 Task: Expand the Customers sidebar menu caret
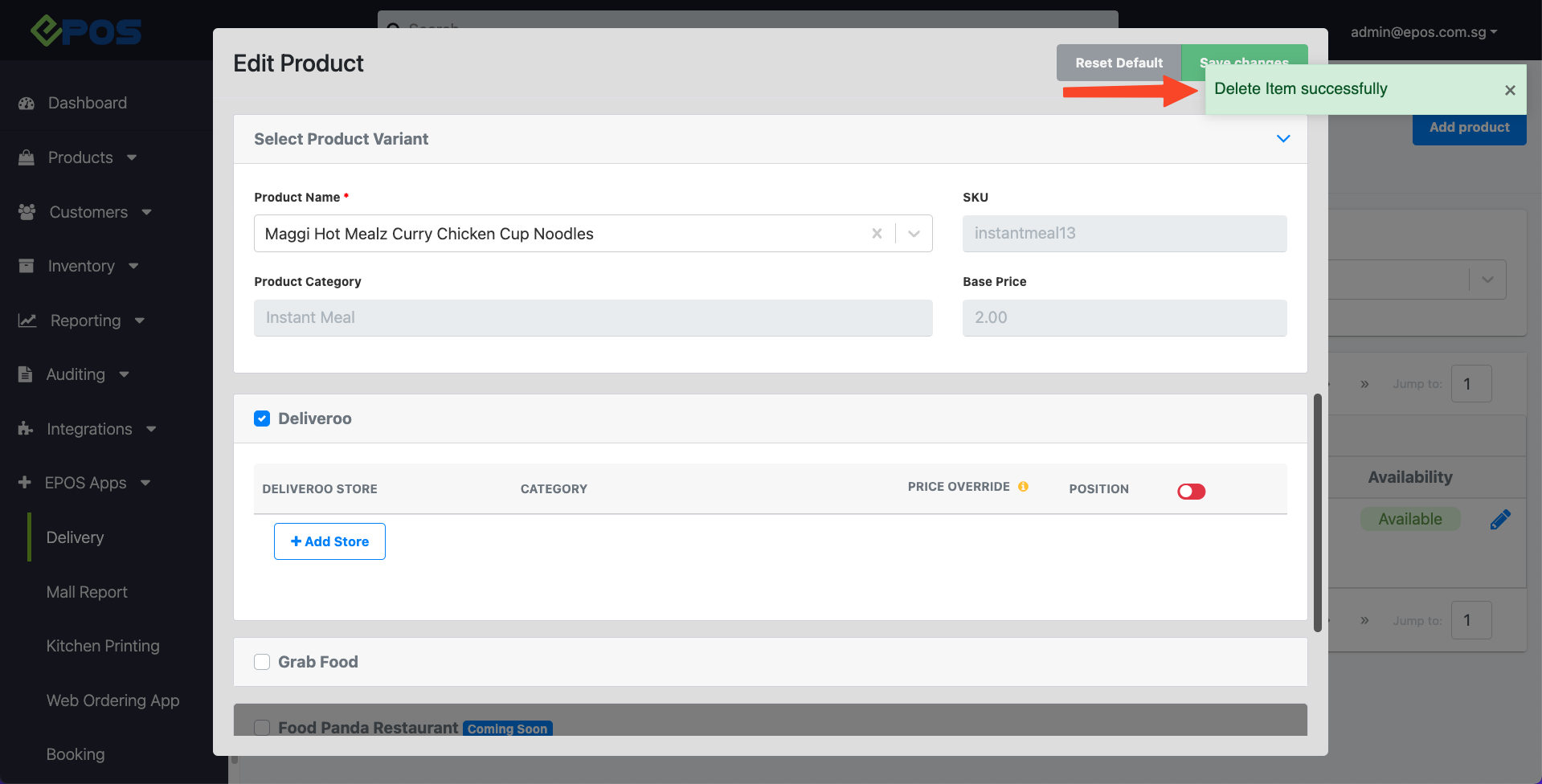tap(147, 212)
